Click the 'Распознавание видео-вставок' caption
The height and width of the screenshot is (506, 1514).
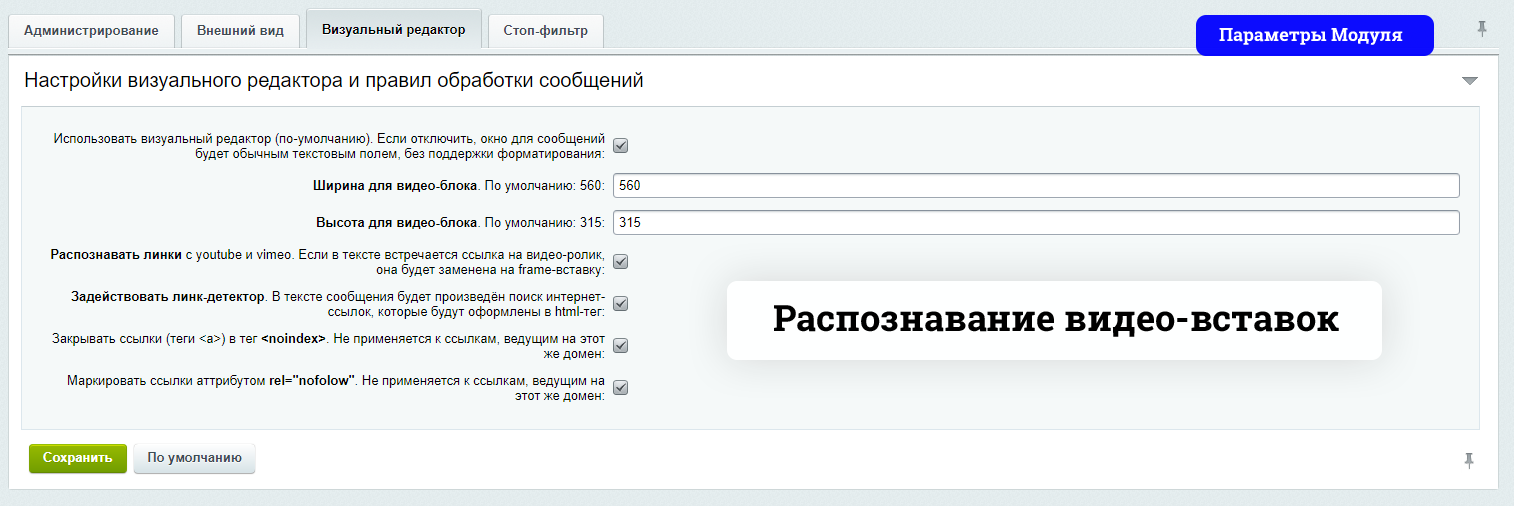pos(1054,320)
